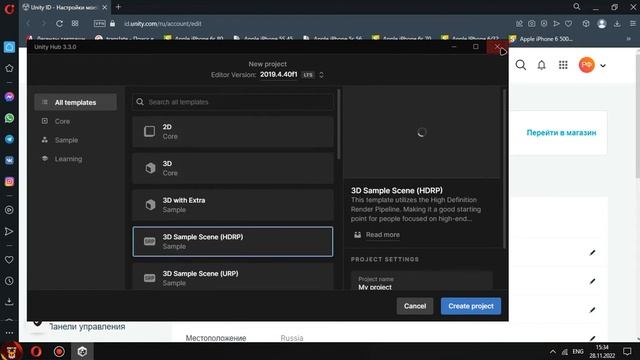Click the Create project button
640x360 pixels.
click(x=471, y=306)
